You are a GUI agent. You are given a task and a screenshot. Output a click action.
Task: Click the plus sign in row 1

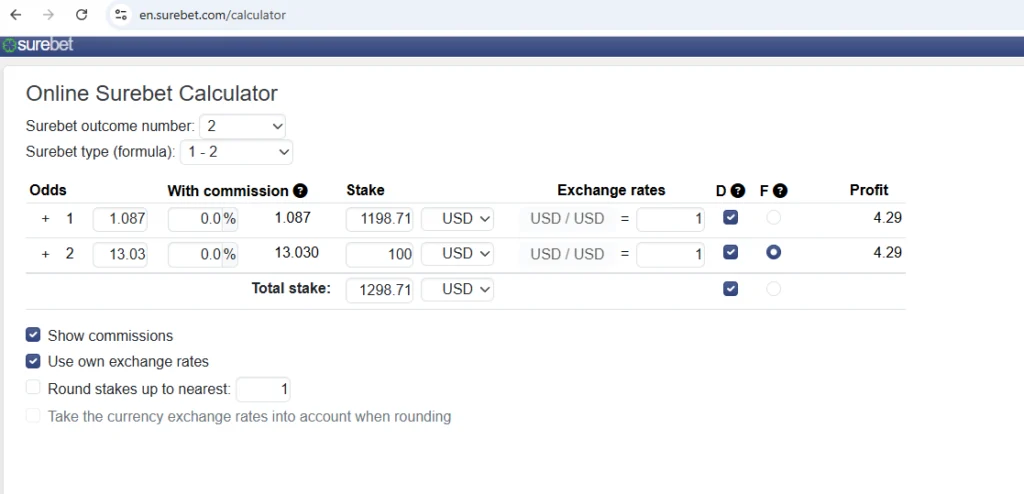[x=45, y=219]
